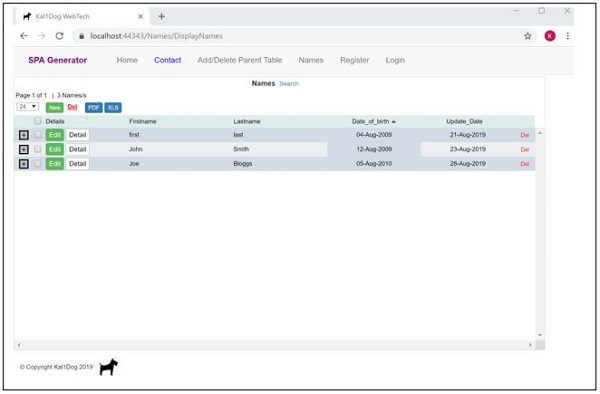Image resolution: width=600 pixels, height=394 pixels.
Task: Reload the page with the refresh icon
Action: coord(59,36)
